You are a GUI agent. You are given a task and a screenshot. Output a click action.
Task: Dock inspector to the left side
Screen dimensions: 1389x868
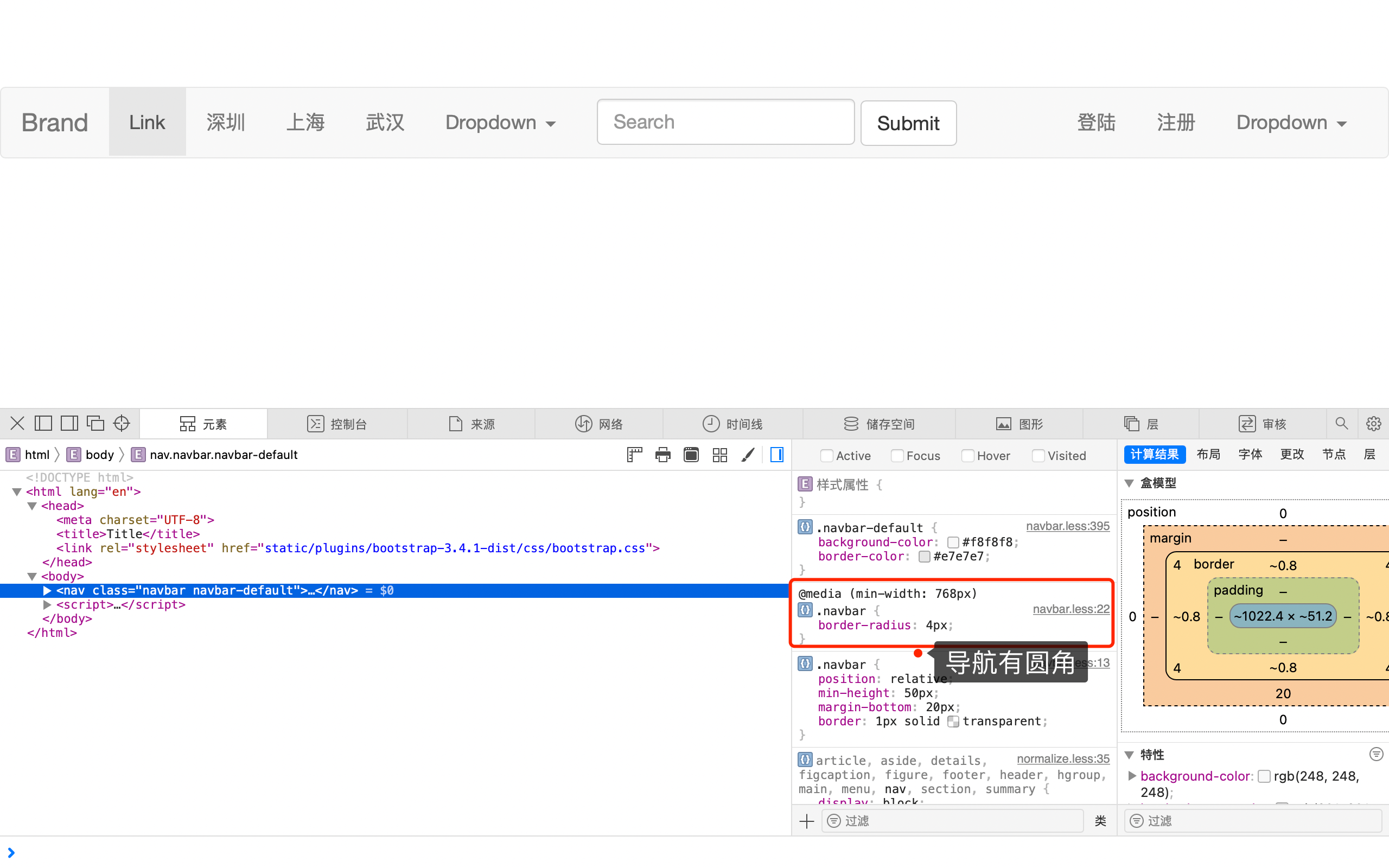coord(43,424)
